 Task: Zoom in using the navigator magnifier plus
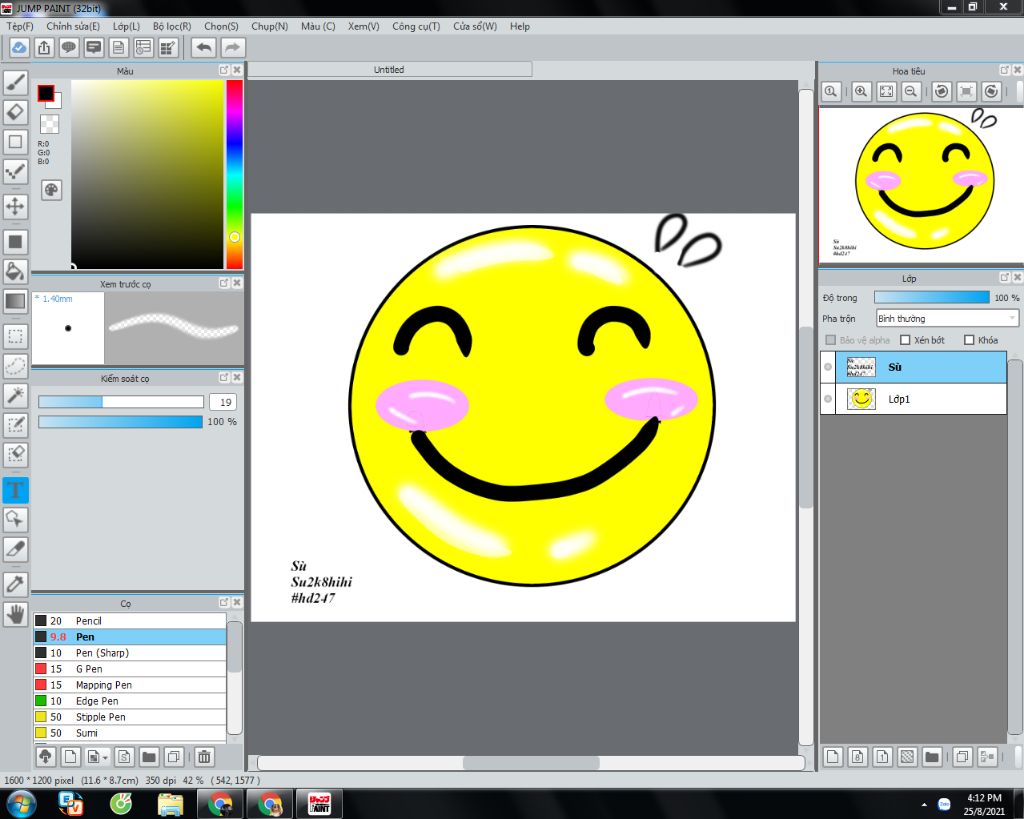[861, 91]
